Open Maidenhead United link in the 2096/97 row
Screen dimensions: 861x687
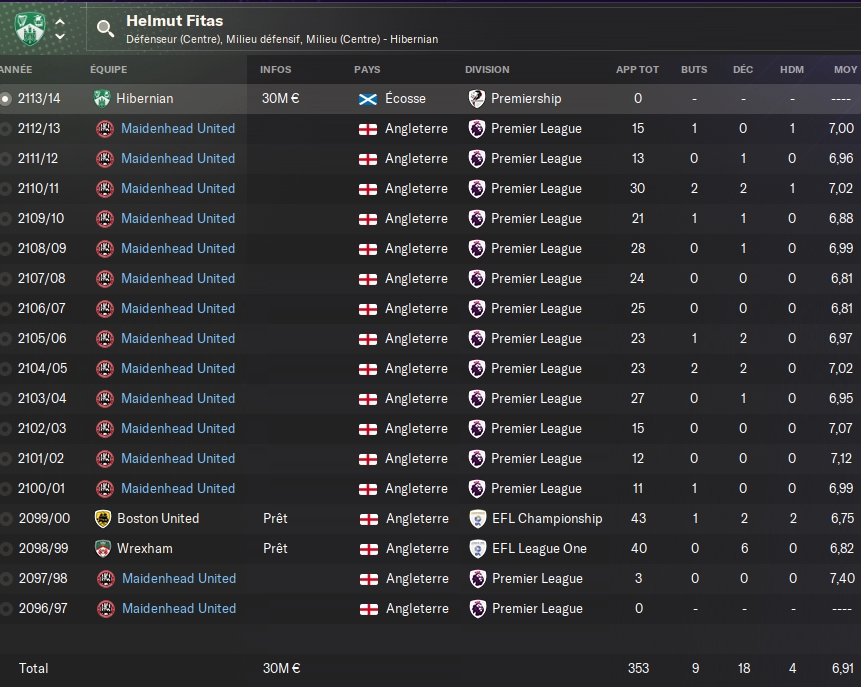pos(178,608)
